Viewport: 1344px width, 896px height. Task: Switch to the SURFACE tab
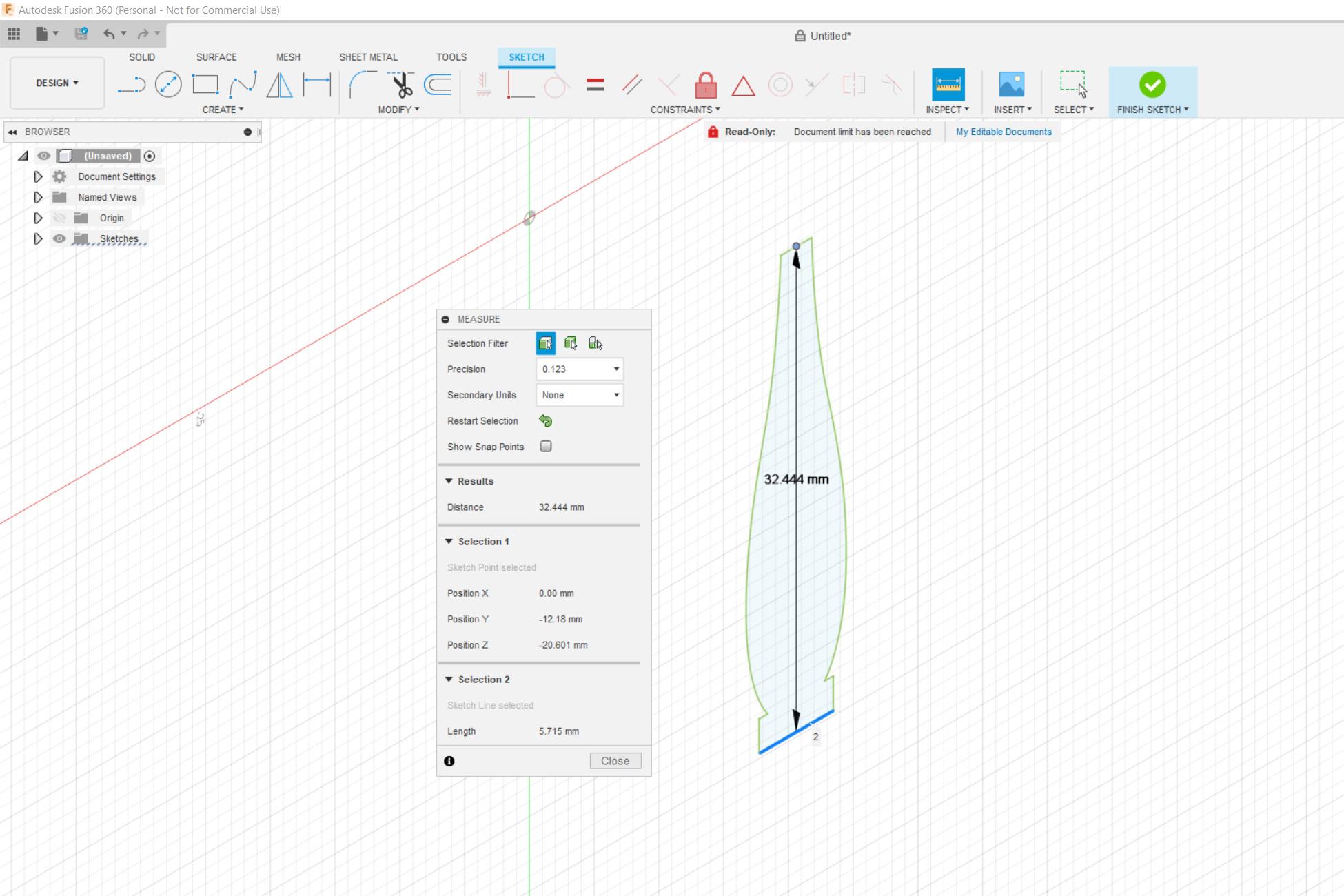pos(216,57)
